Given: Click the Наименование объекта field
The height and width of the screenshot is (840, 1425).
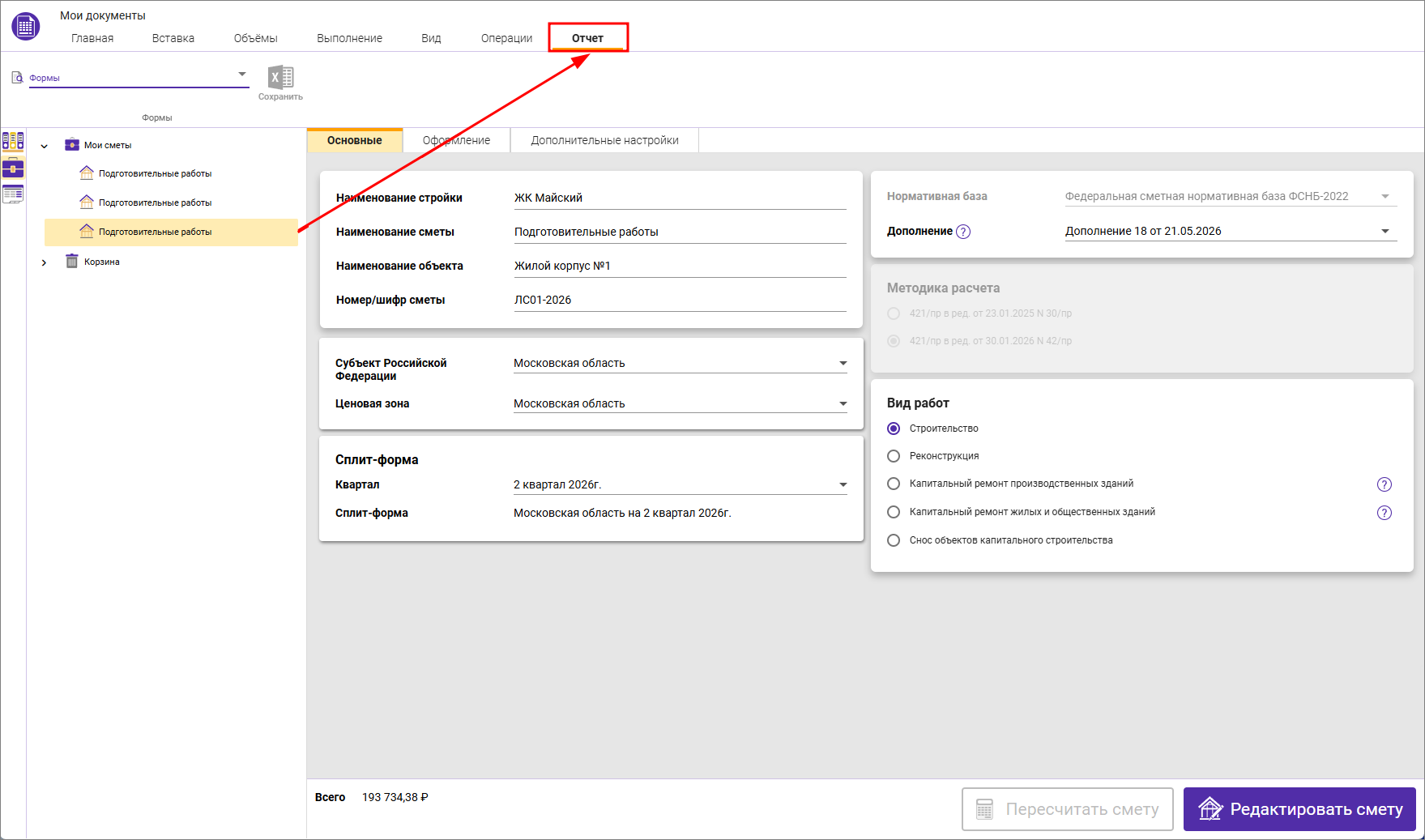Looking at the screenshot, I should tap(680, 266).
